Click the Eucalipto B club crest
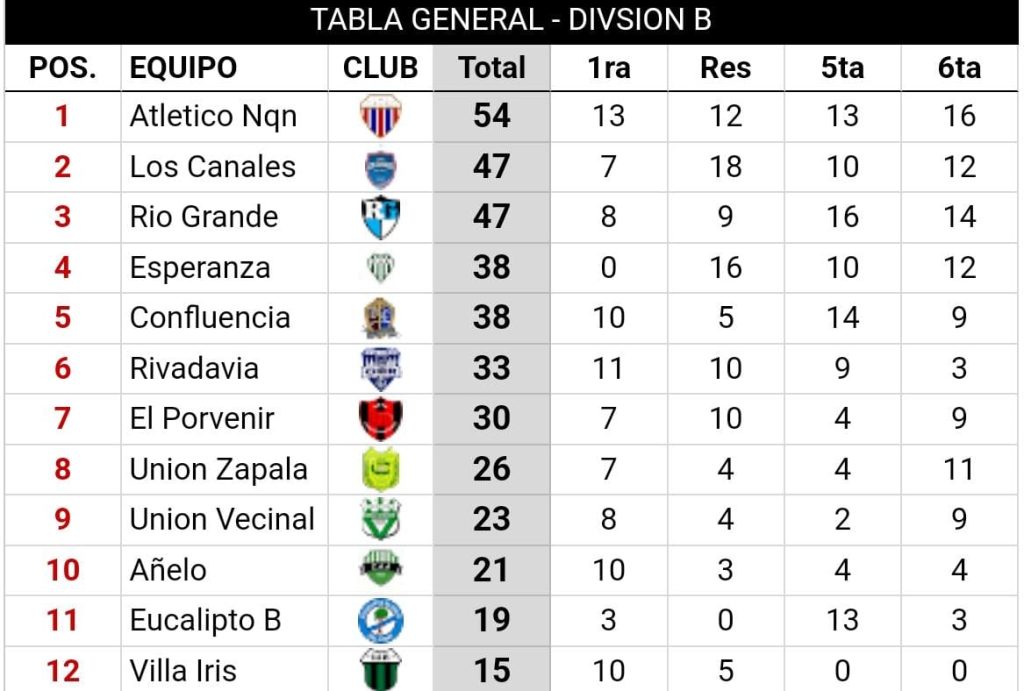The width and height of the screenshot is (1024, 691). coord(380,621)
